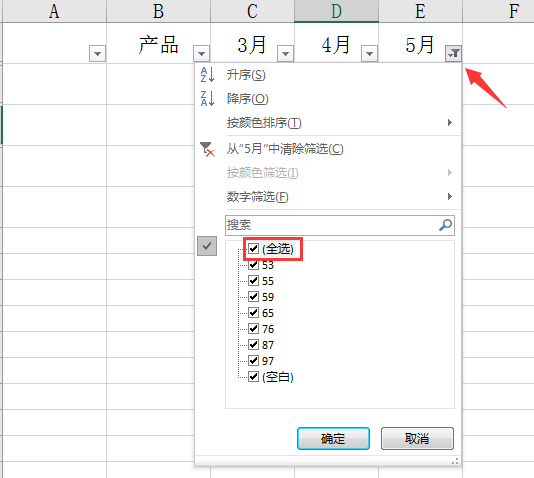This screenshot has width=534, height=478.
Task: Uncheck the 65 value checkbox
Action: 253,313
